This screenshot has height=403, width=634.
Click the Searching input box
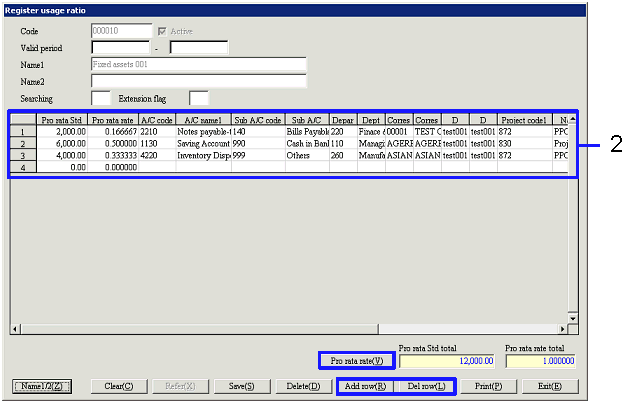101,98
